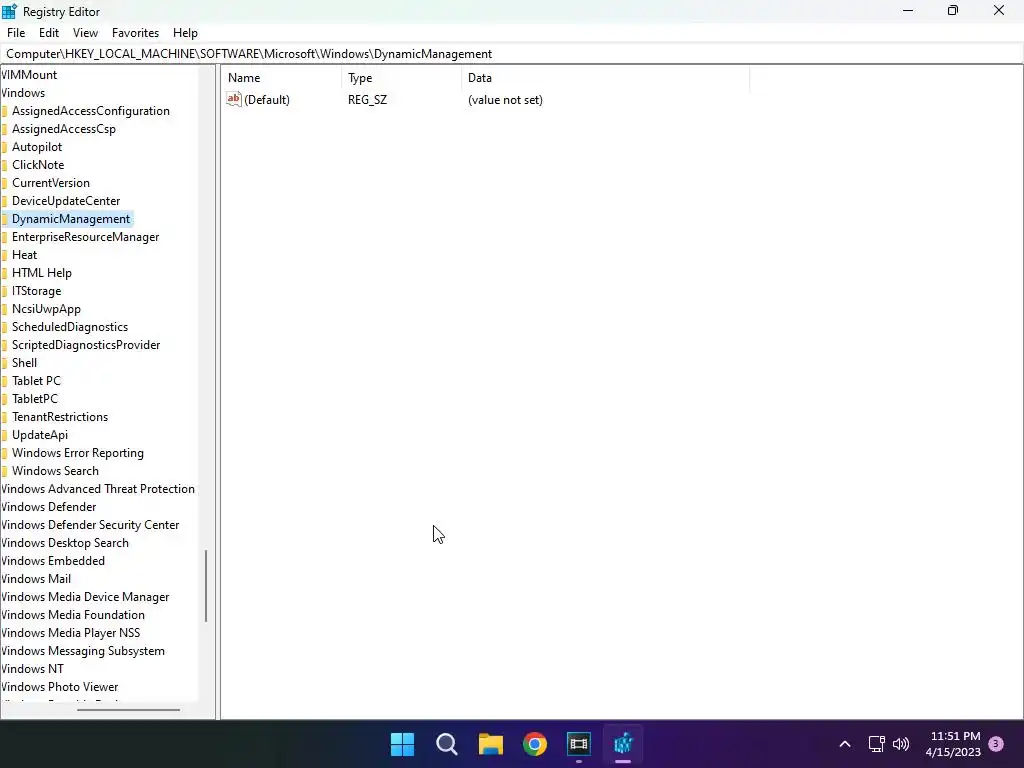Open taskbar Search

point(447,744)
